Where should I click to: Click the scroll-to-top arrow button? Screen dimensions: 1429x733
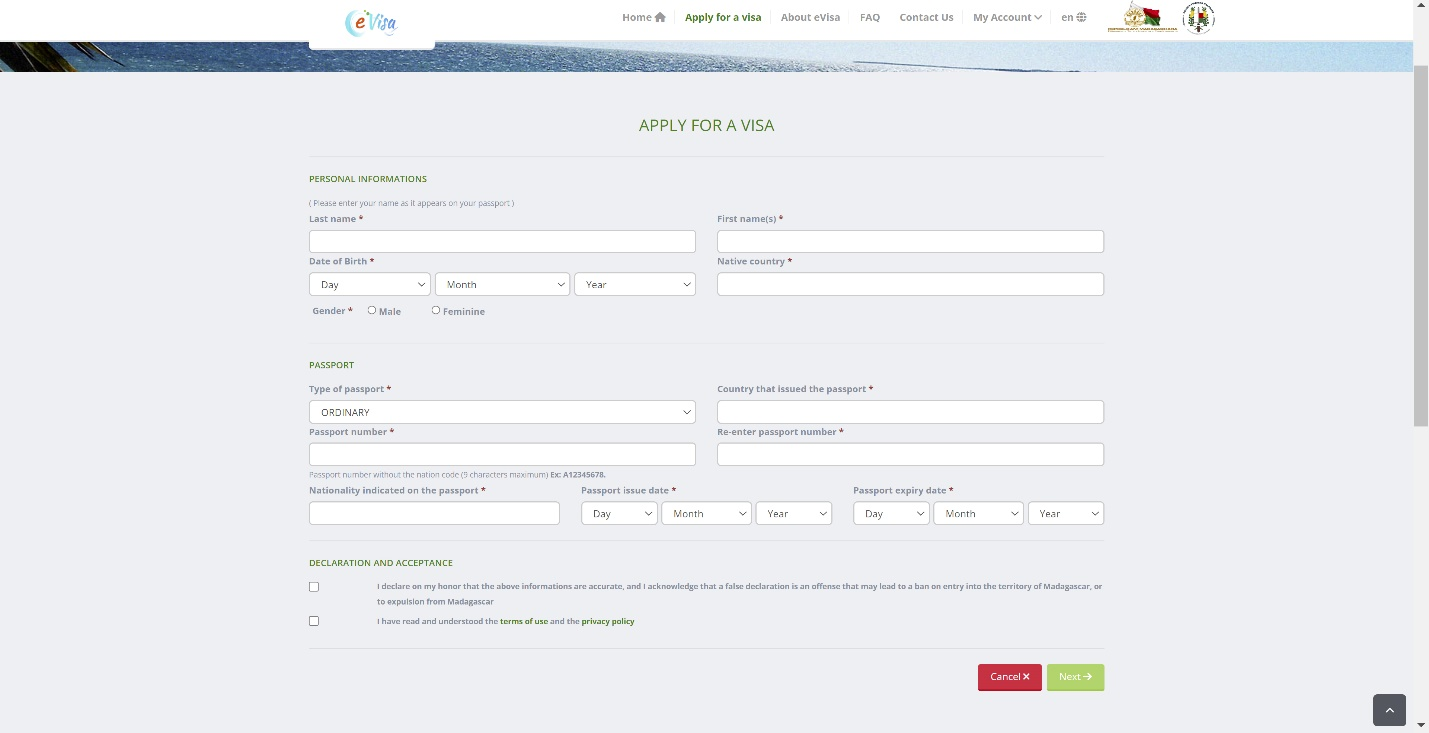(x=1389, y=710)
